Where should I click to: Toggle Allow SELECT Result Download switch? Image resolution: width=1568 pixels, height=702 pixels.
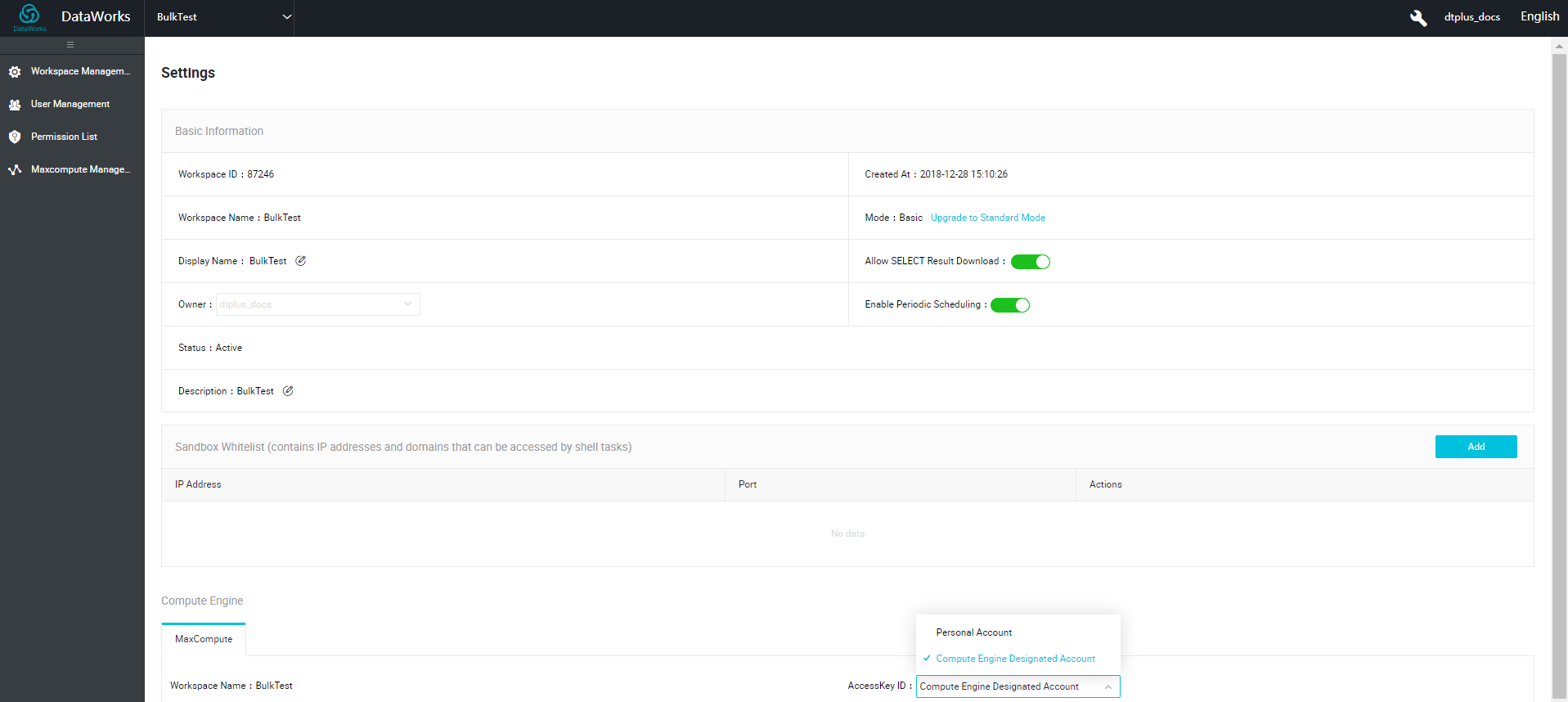coord(1031,262)
